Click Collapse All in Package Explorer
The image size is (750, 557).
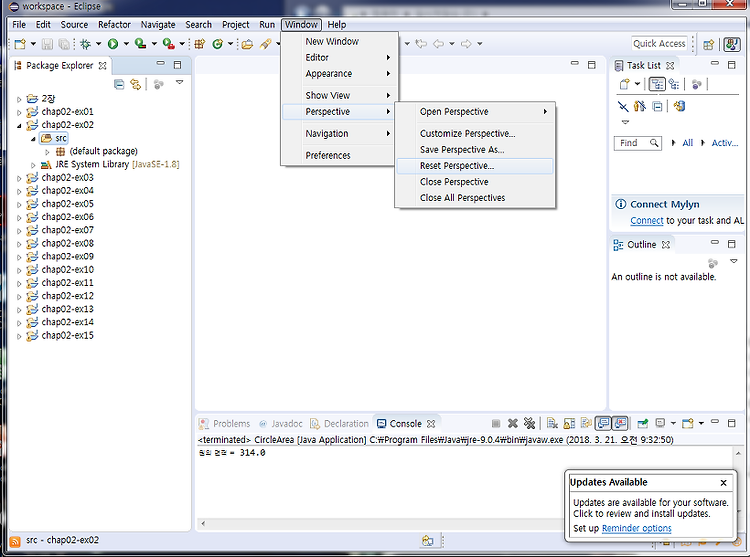click(x=119, y=85)
